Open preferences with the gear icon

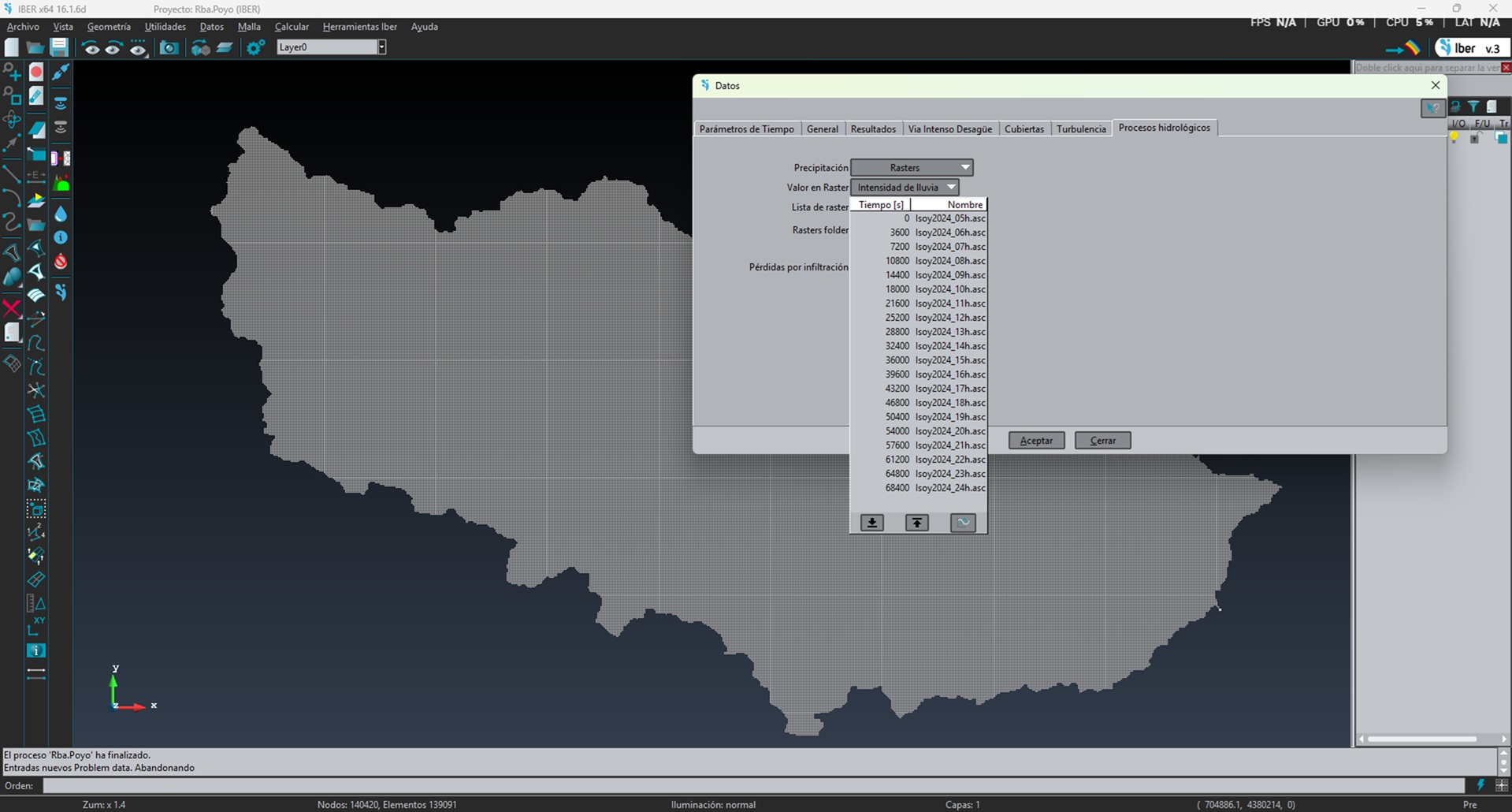click(255, 48)
